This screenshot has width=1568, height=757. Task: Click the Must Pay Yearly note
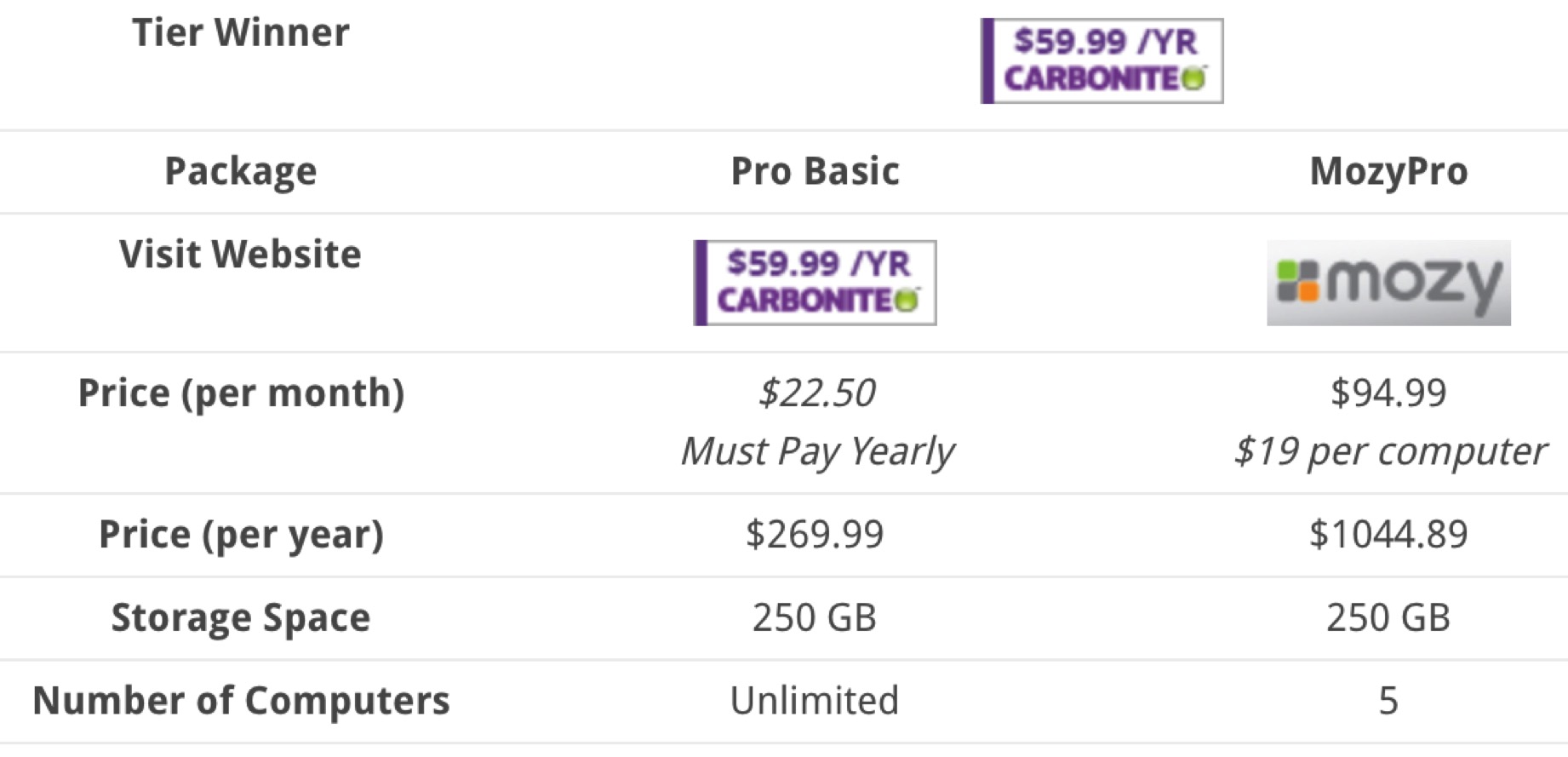coord(816,451)
